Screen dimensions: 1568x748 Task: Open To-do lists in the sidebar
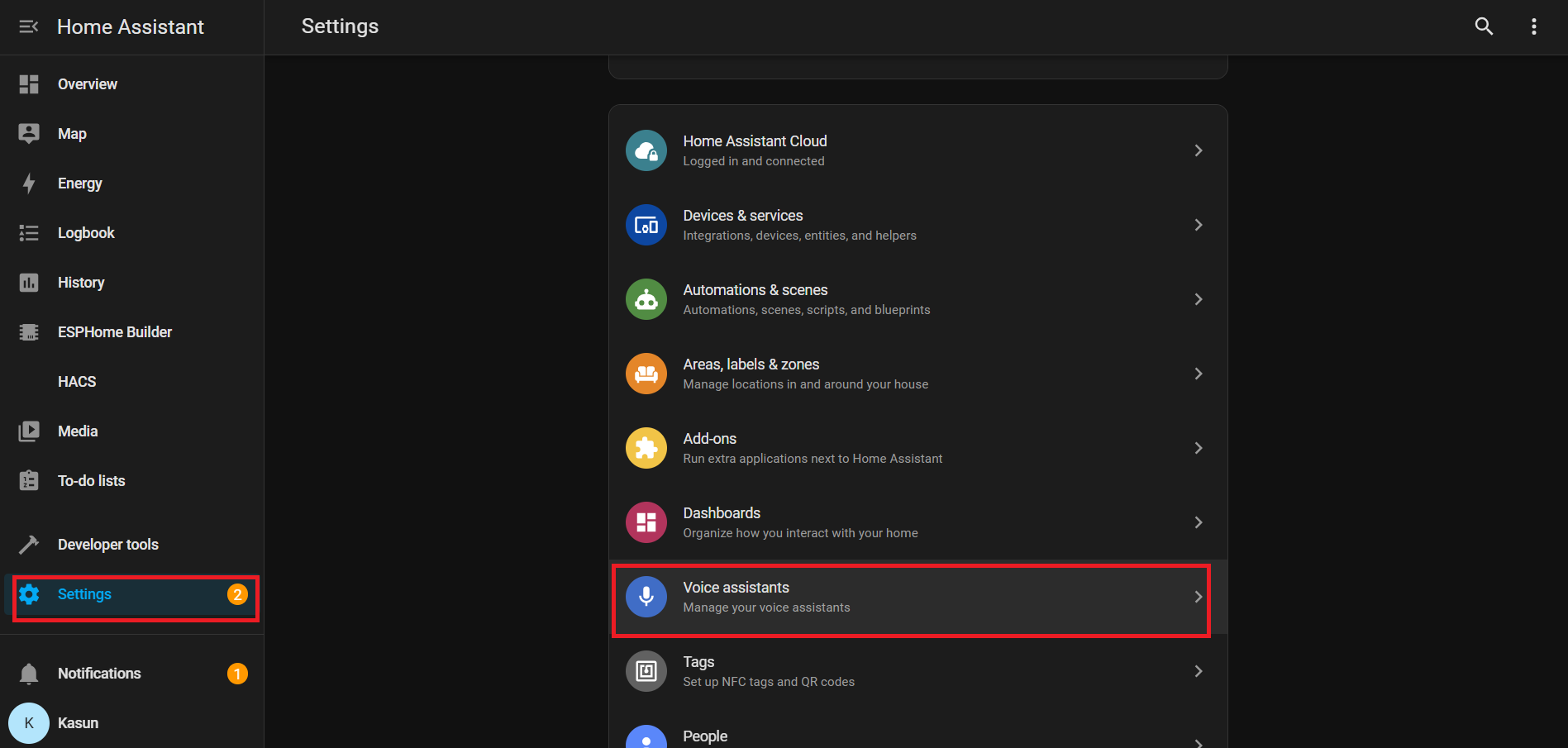[x=132, y=481]
